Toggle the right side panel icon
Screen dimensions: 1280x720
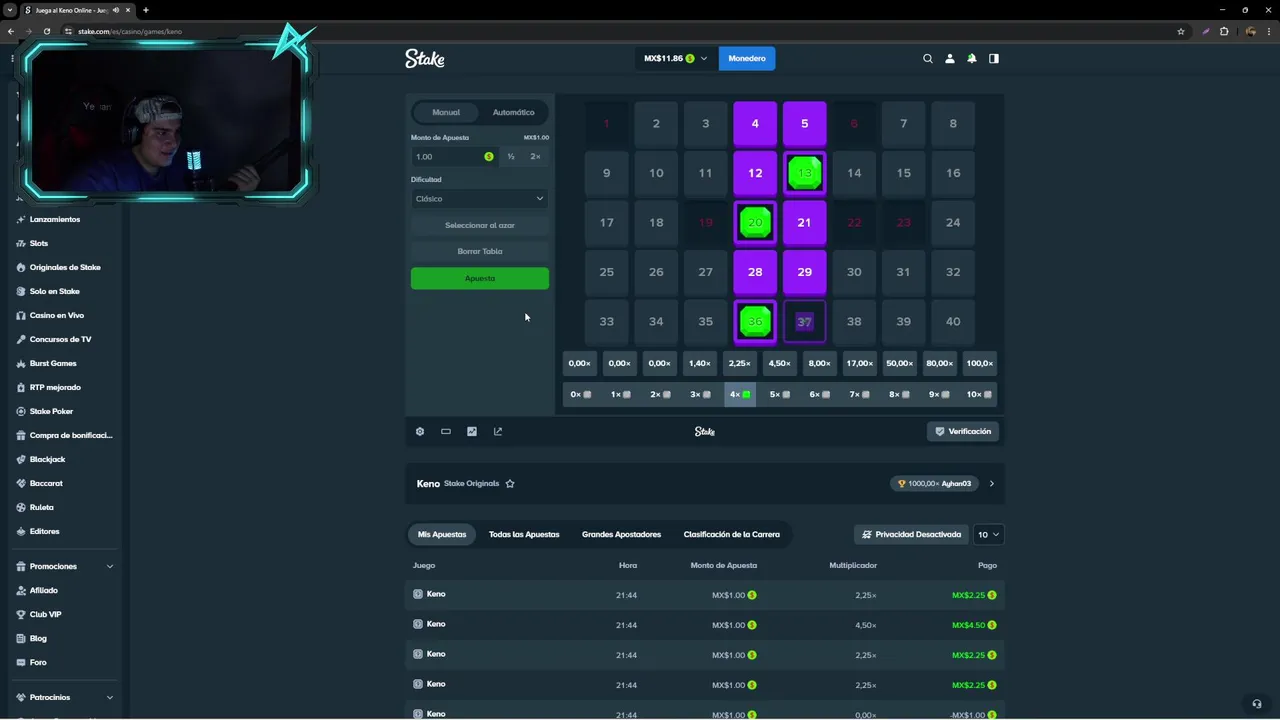coord(994,59)
